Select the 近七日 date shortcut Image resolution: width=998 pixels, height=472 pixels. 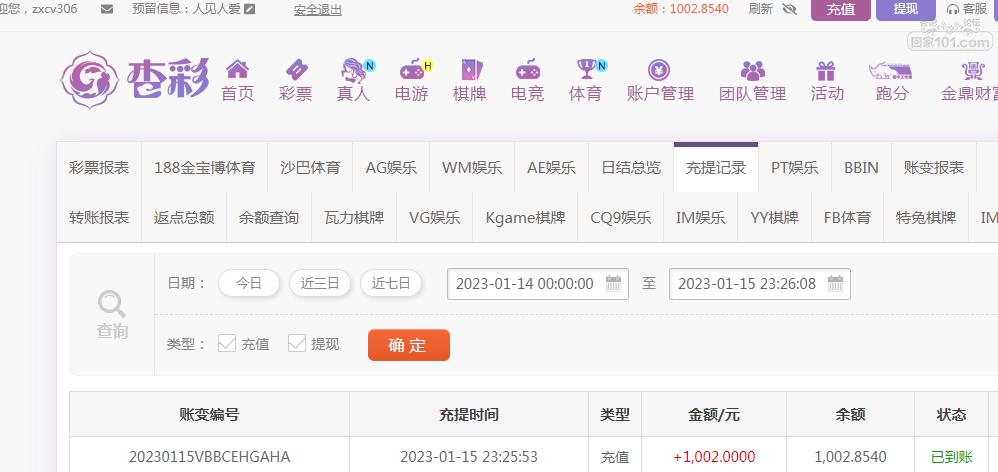[x=391, y=283]
